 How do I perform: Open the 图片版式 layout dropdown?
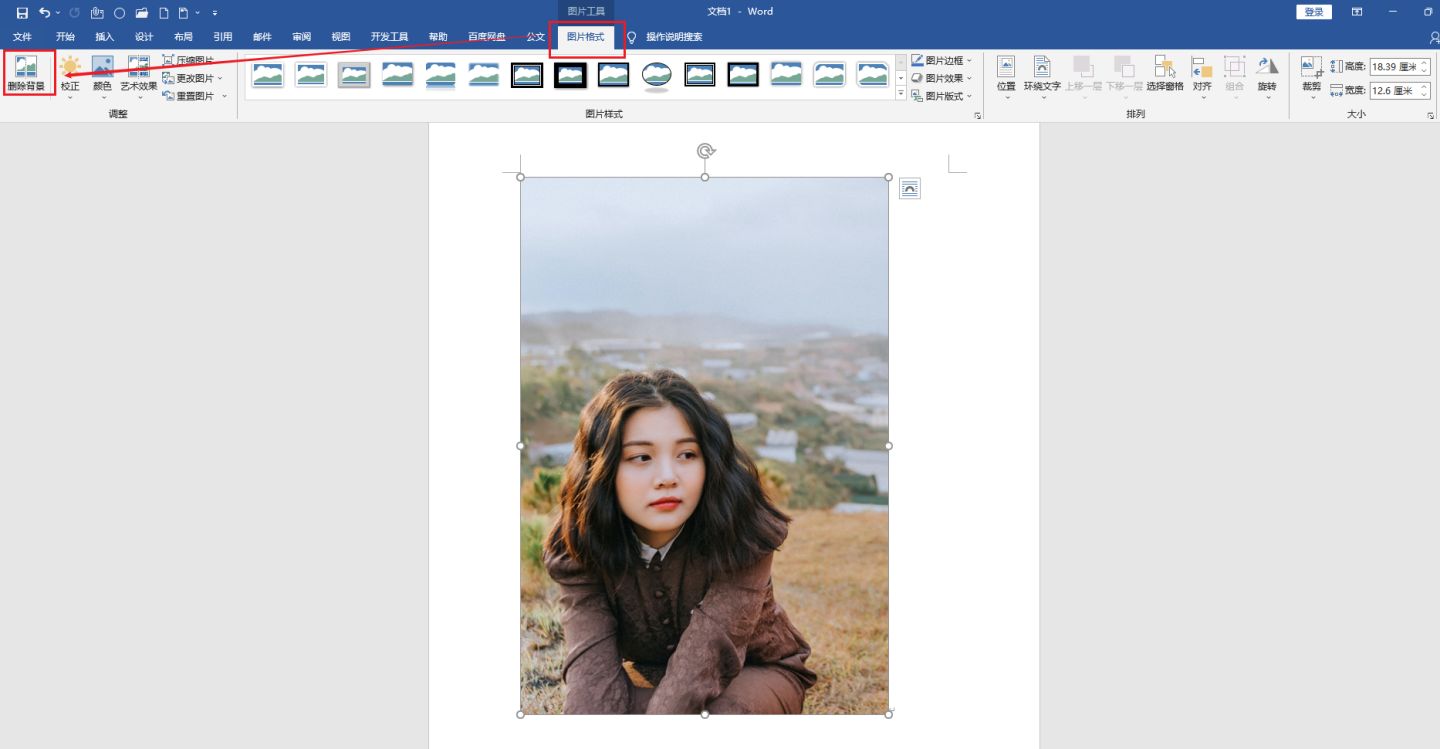click(941, 96)
